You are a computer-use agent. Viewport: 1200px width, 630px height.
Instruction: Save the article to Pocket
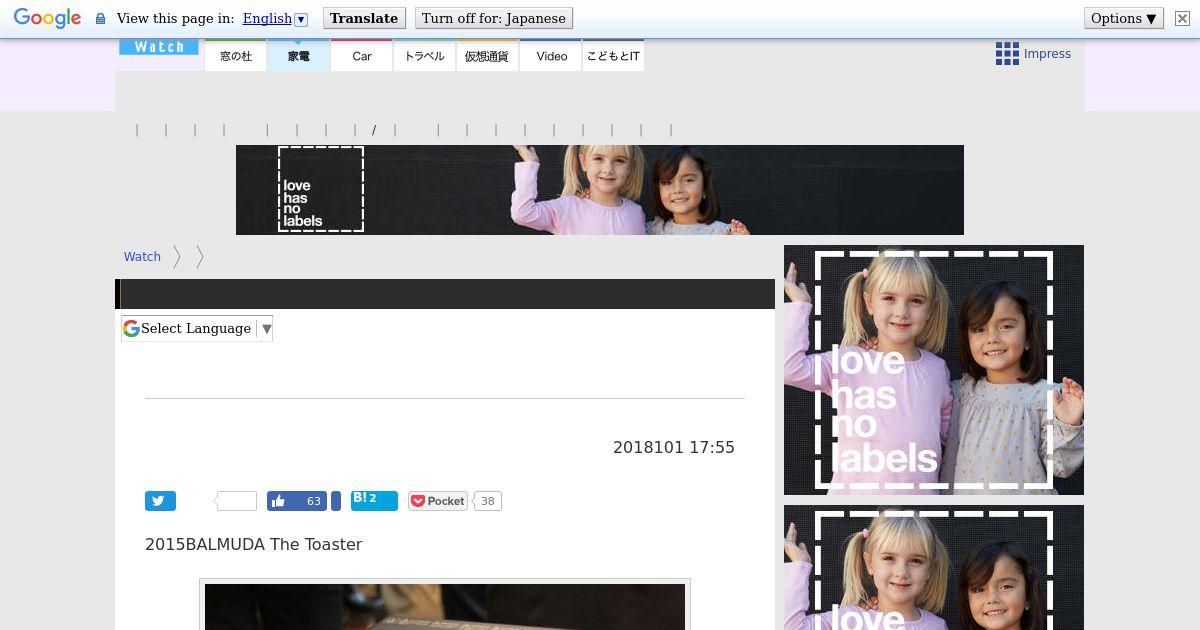click(x=438, y=501)
